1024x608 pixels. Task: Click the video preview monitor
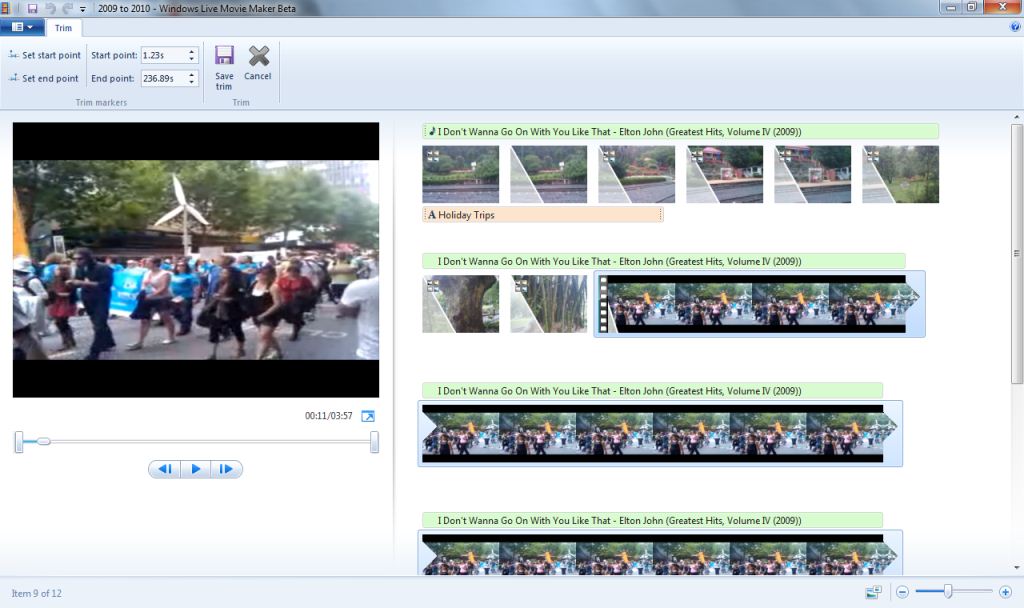point(196,260)
